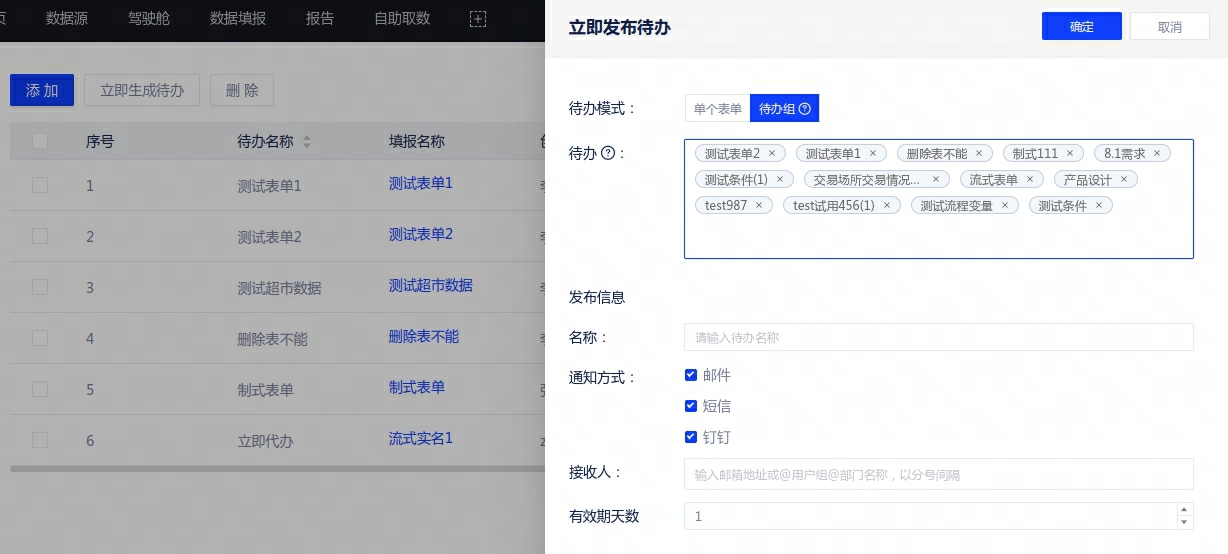Screen dimensions: 1228x554
Task: Click the 确定 button
Action: (1081, 27)
